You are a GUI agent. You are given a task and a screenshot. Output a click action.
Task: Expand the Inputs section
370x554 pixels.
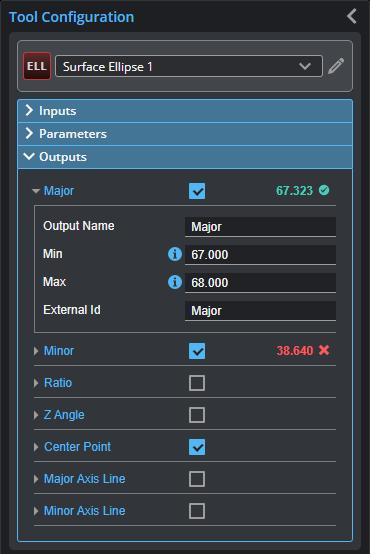(185, 111)
